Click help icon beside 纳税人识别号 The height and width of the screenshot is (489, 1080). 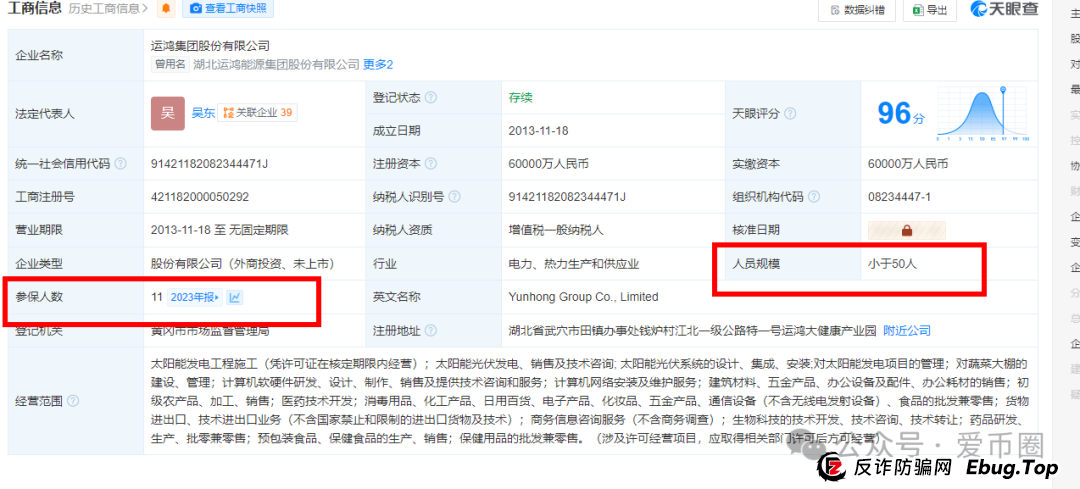pos(454,197)
